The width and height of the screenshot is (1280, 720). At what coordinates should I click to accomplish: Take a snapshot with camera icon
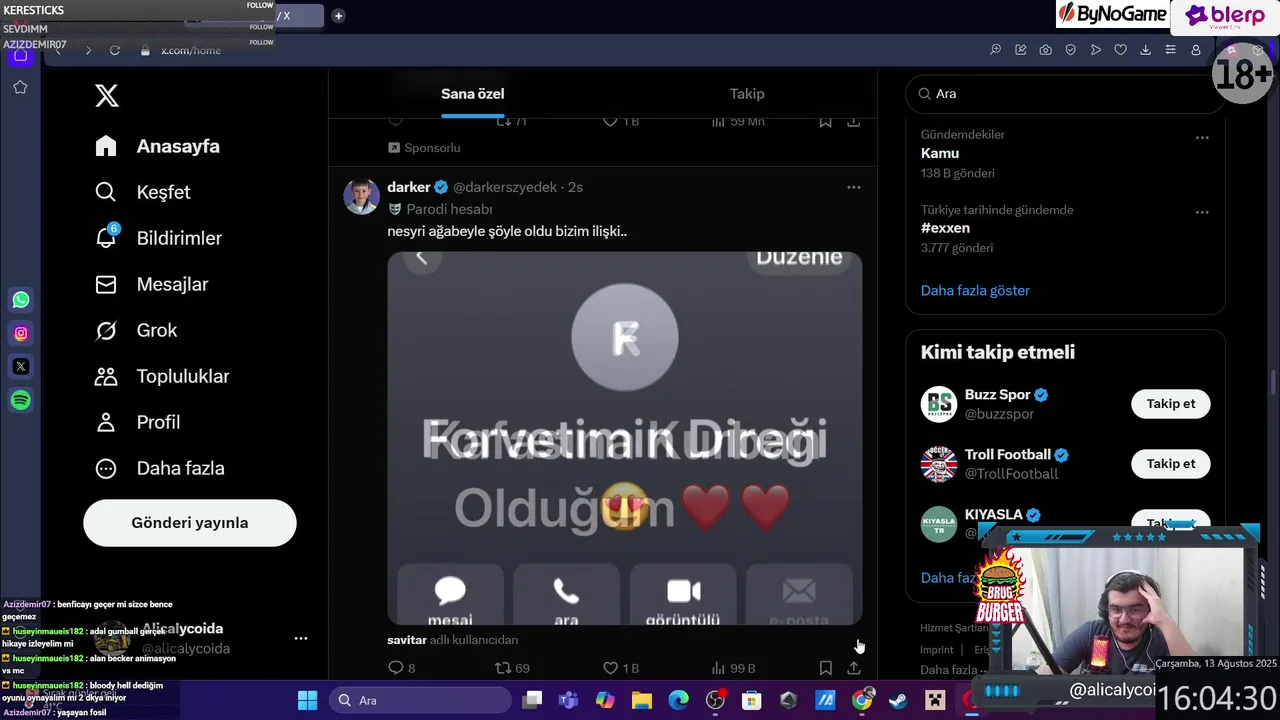[x=1045, y=50]
